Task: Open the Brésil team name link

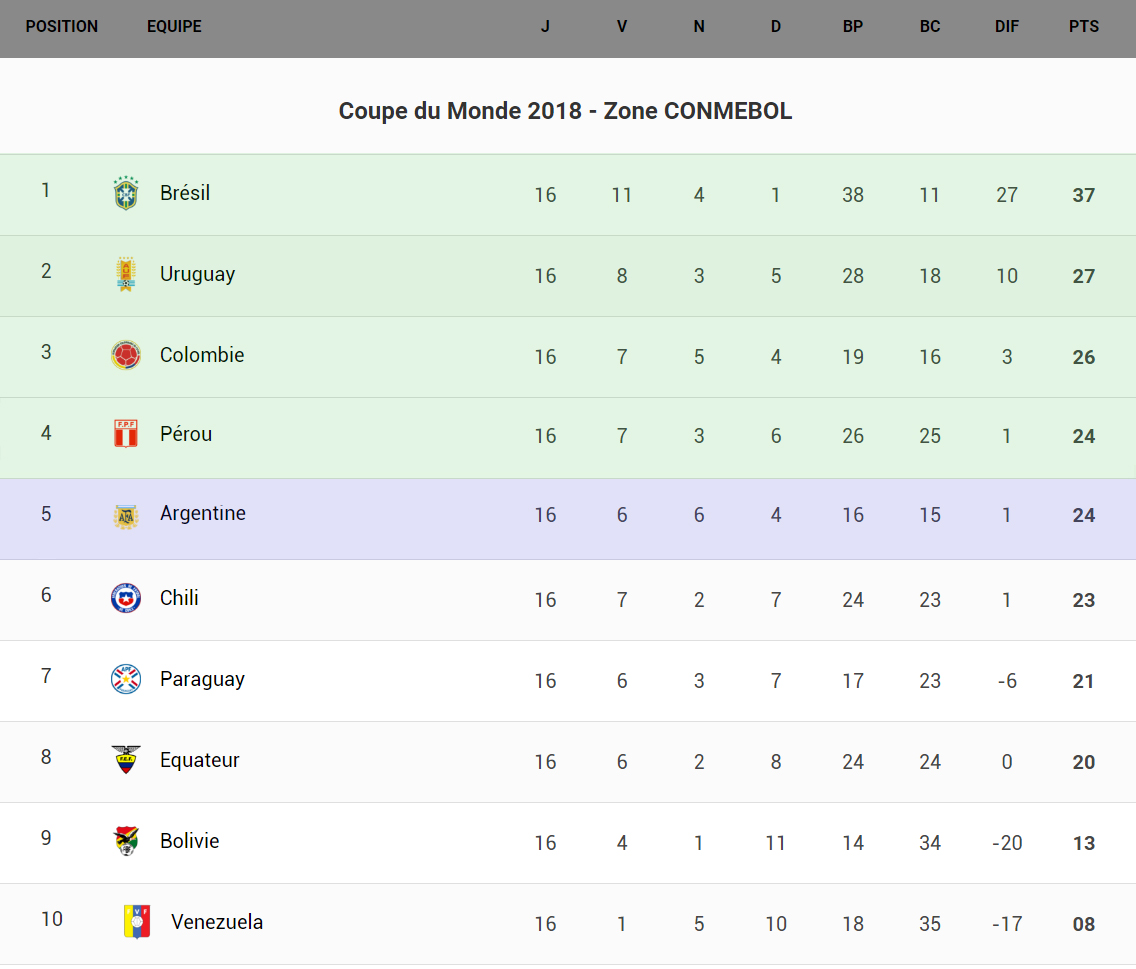Action: tap(185, 193)
